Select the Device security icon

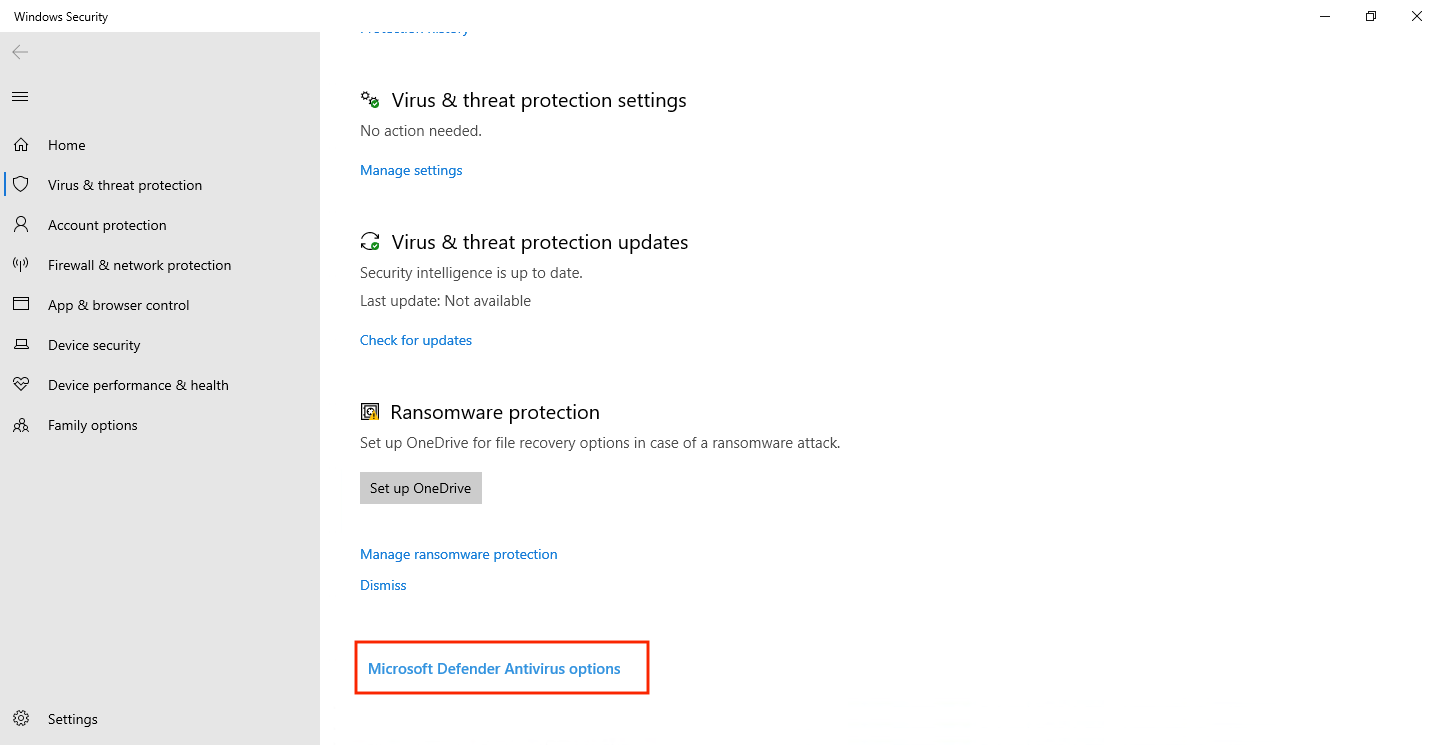(x=21, y=344)
